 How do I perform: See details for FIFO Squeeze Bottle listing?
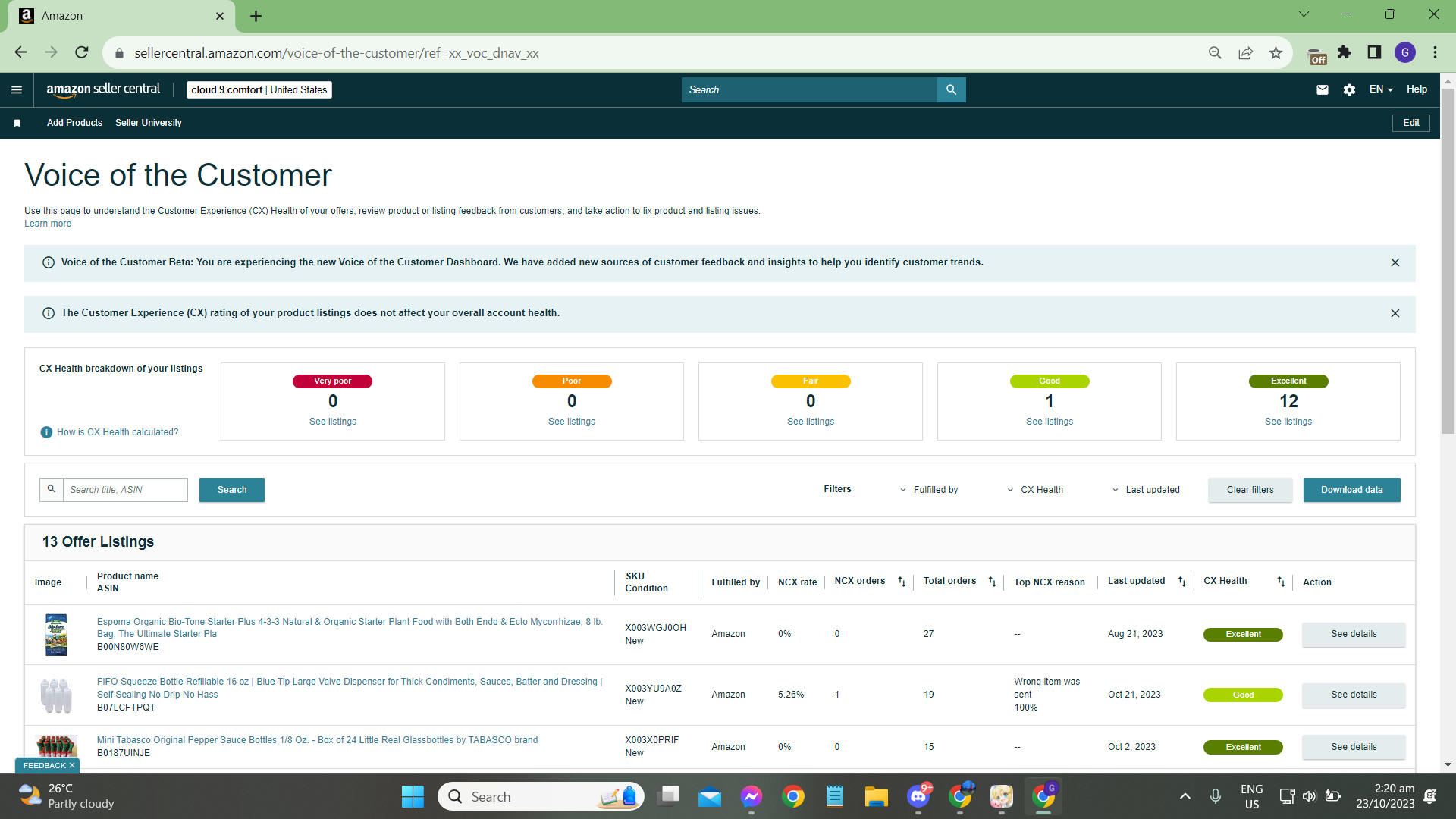pos(1354,695)
